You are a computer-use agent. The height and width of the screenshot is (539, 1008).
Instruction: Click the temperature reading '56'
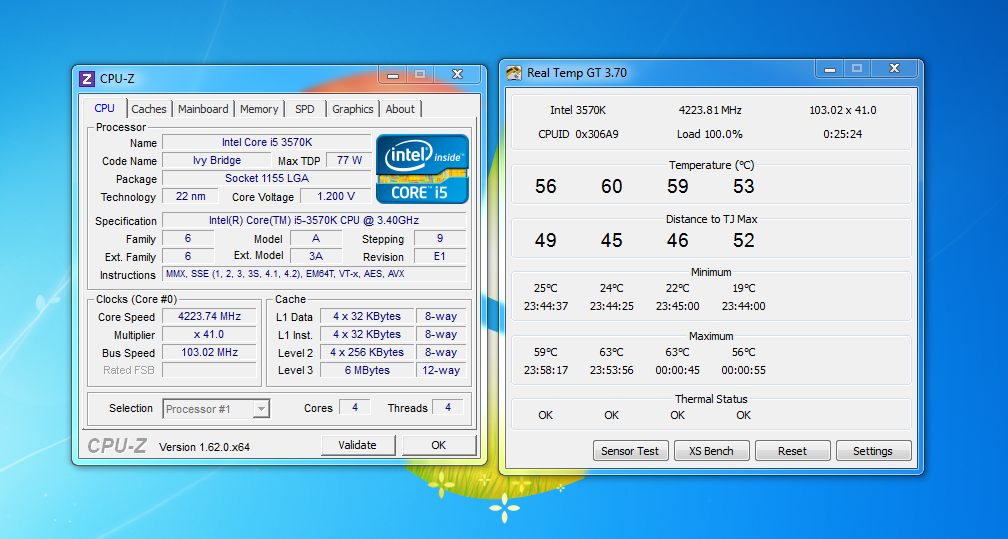[x=546, y=187]
